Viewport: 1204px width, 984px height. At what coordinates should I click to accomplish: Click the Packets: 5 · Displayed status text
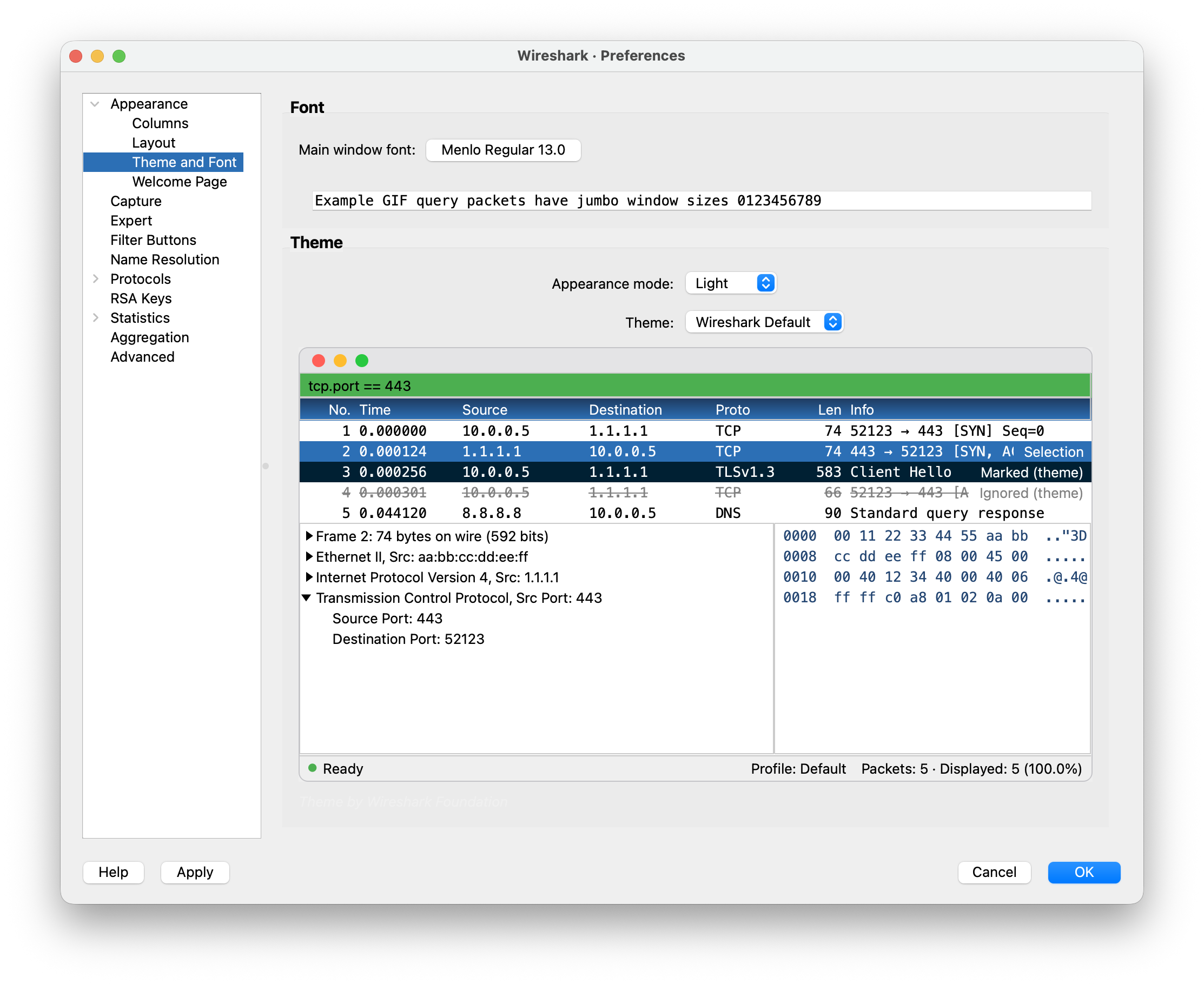coord(971,769)
